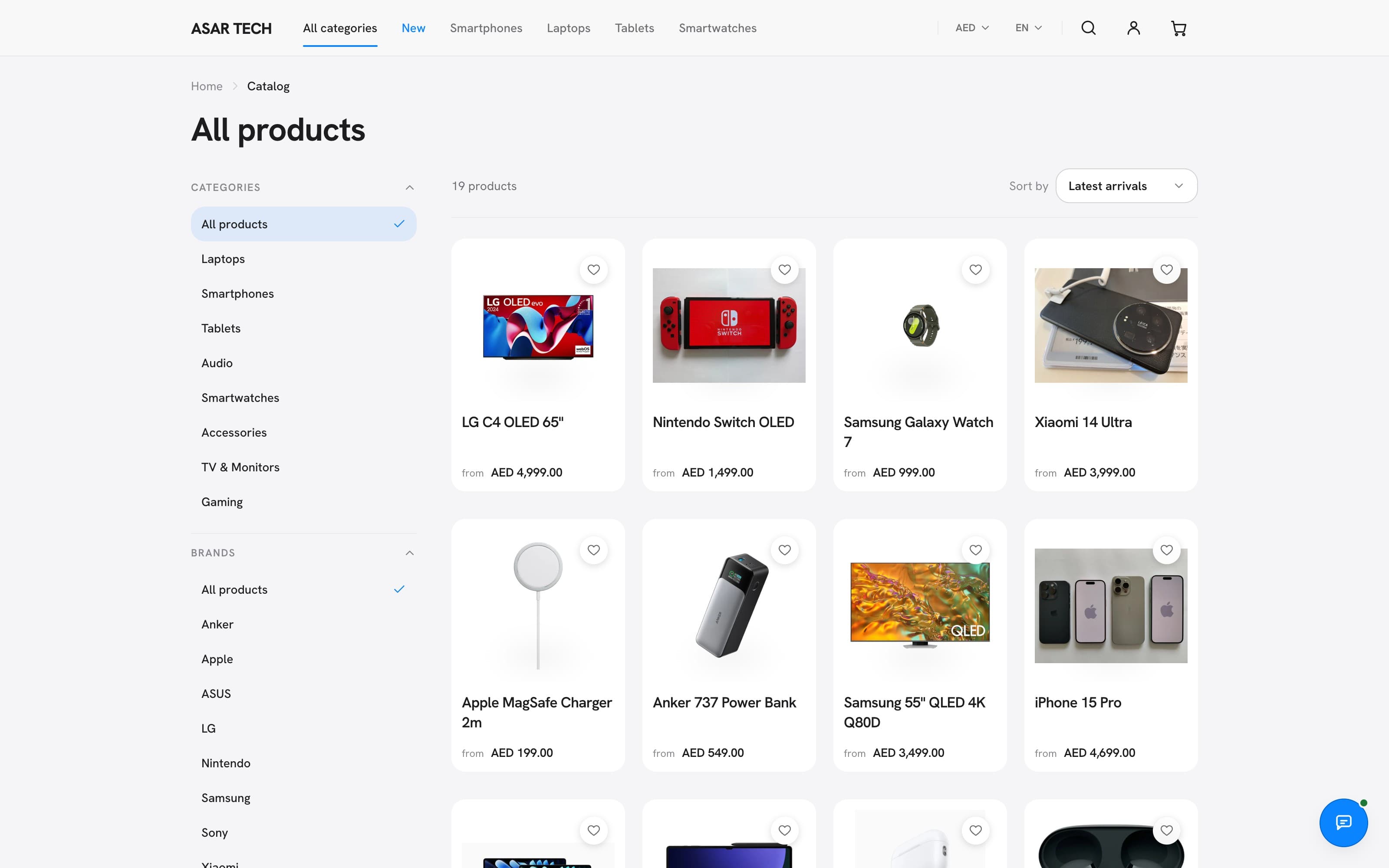Open Xiaomi 14 Ultra product photo
This screenshot has height=868, width=1389.
[x=1111, y=325]
